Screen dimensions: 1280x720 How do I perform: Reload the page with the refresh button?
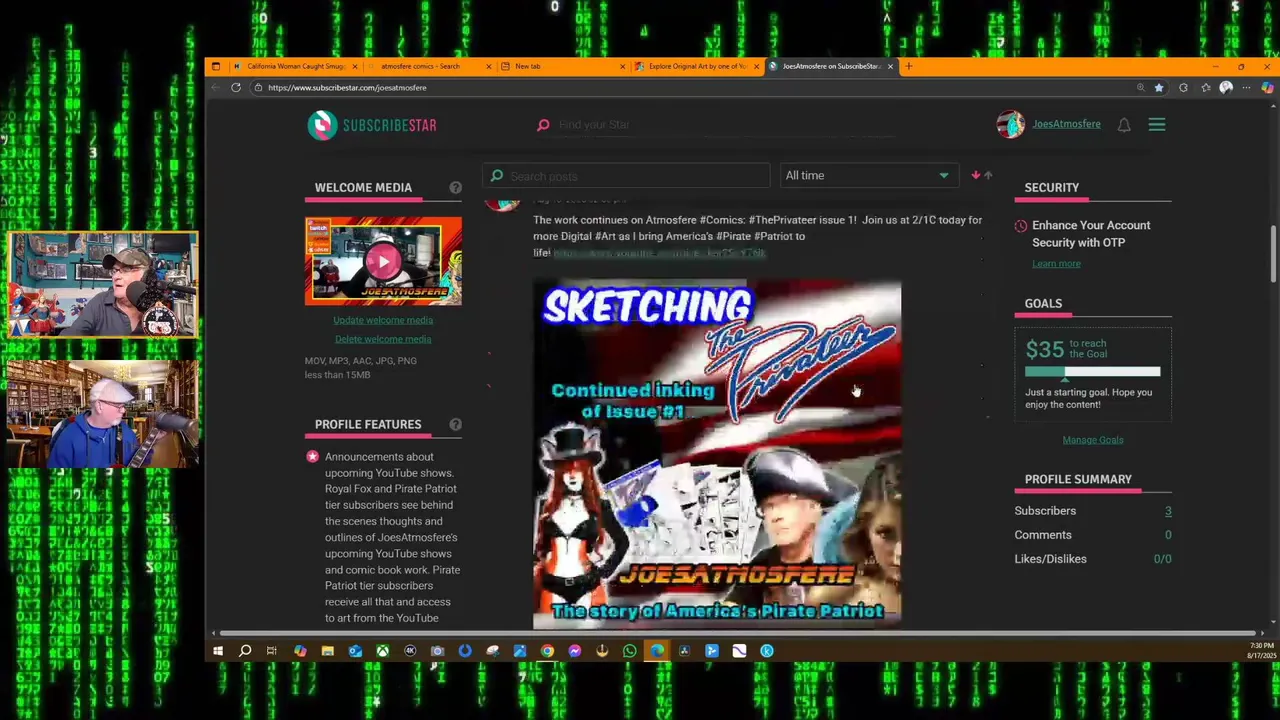coord(236,88)
